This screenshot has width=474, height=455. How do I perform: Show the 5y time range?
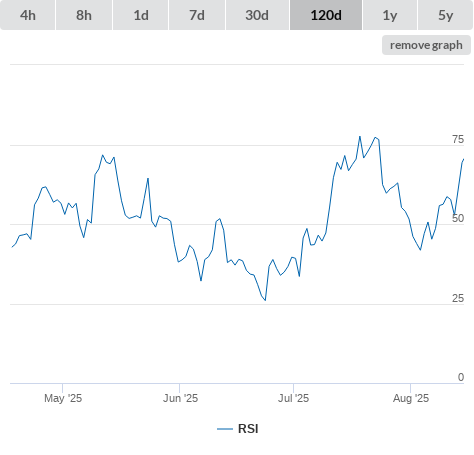tap(445, 15)
